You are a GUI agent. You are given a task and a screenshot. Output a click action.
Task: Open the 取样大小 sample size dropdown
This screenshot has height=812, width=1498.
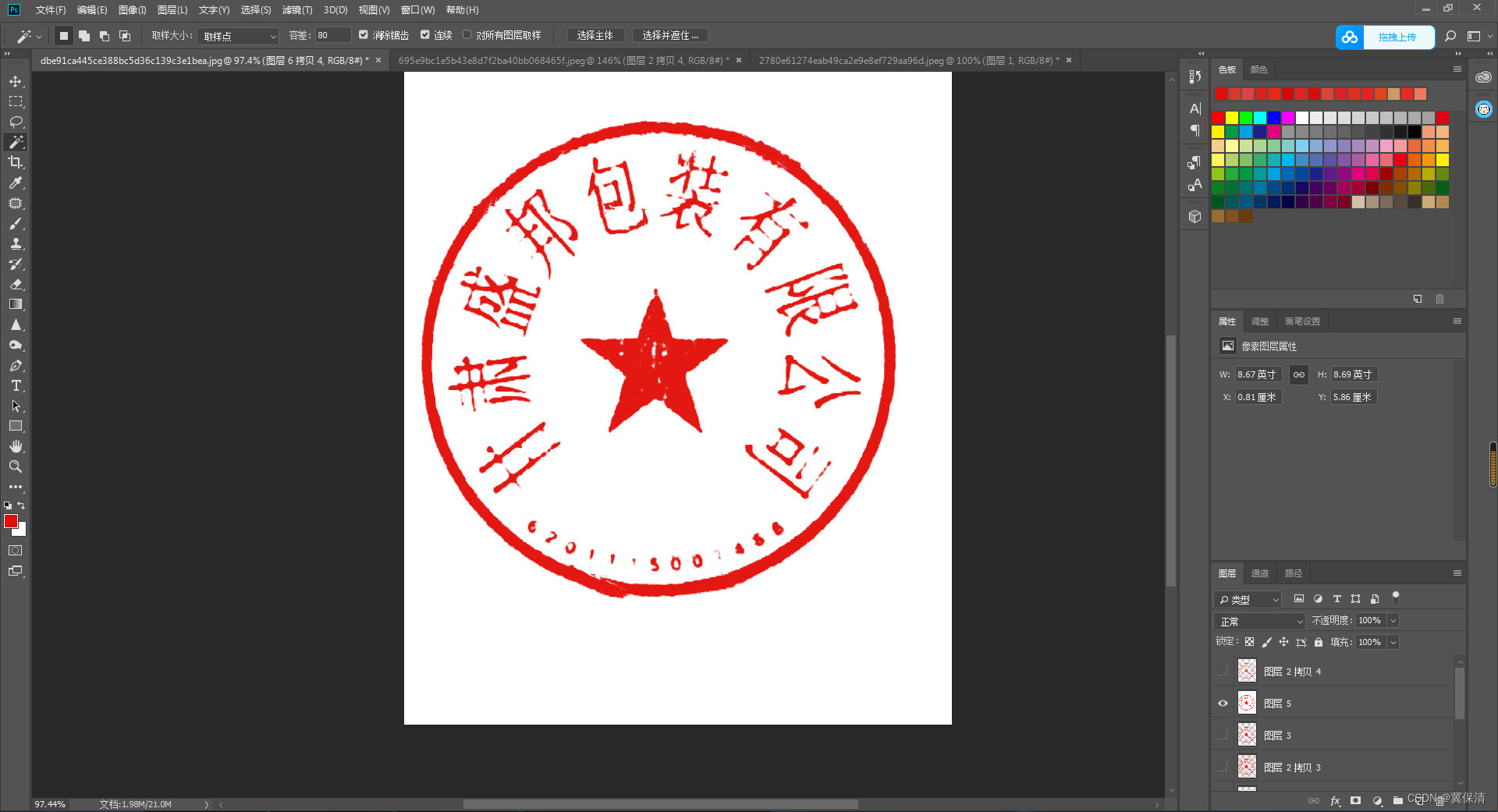click(238, 36)
